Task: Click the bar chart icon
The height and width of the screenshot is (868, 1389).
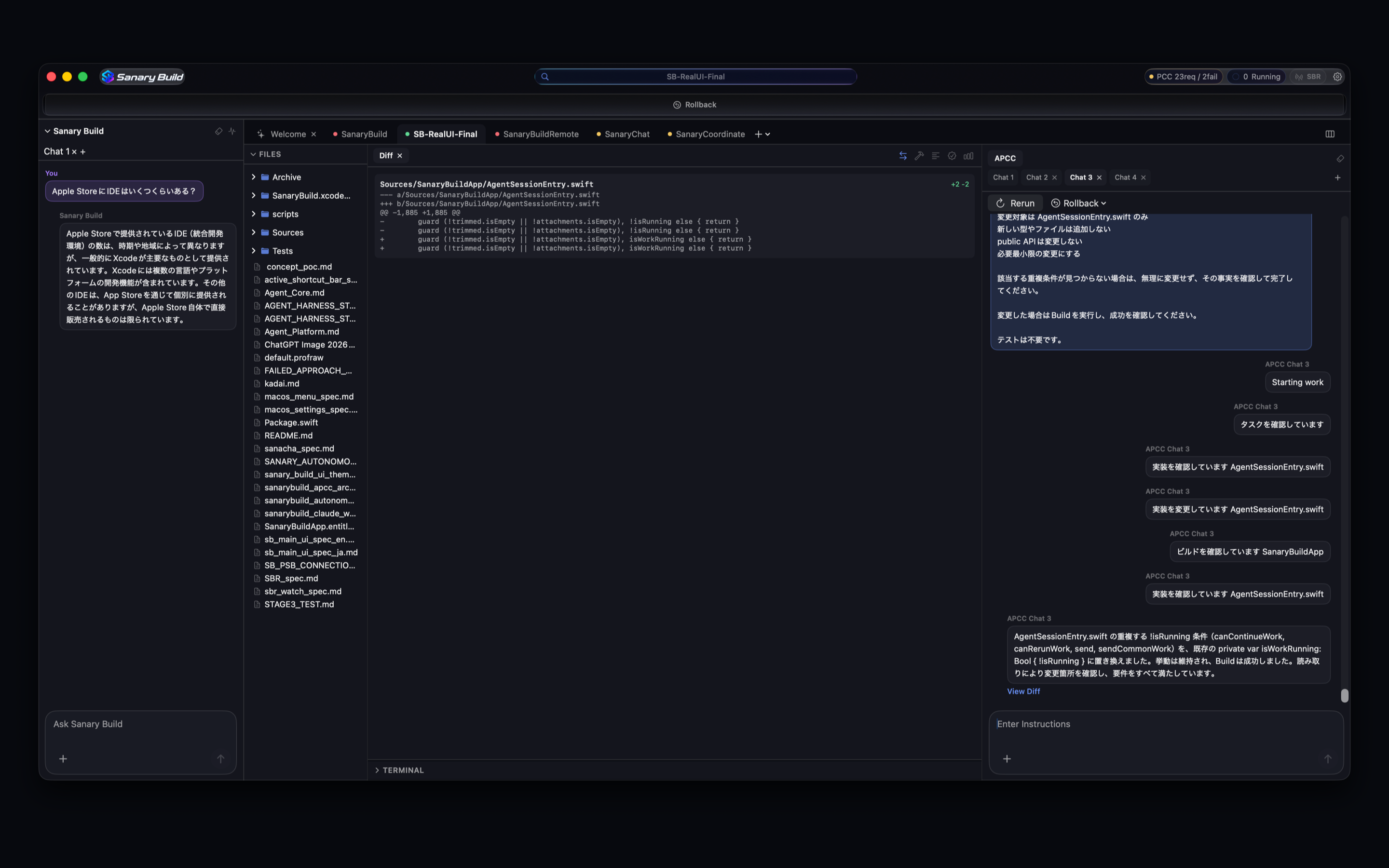Action: pyautogui.click(x=968, y=156)
